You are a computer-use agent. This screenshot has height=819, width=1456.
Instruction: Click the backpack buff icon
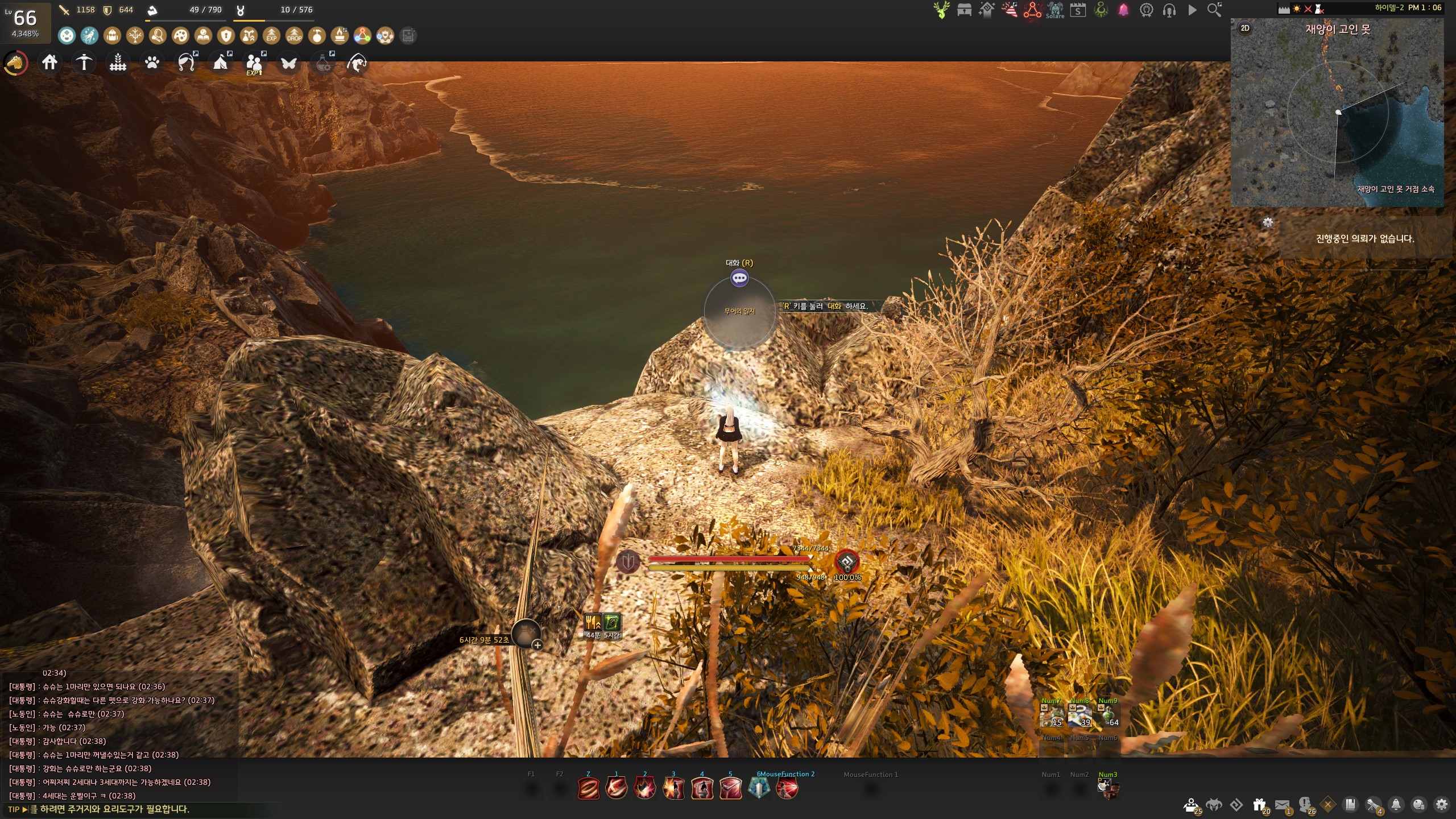(112, 36)
